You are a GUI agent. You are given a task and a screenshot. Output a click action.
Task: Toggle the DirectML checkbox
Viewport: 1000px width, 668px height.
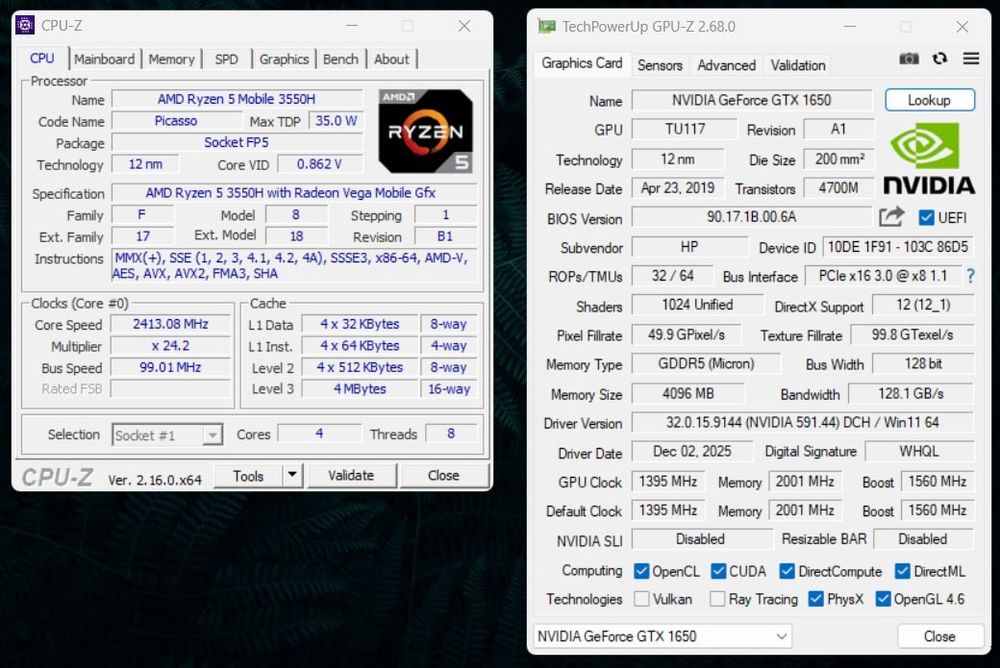click(902, 571)
